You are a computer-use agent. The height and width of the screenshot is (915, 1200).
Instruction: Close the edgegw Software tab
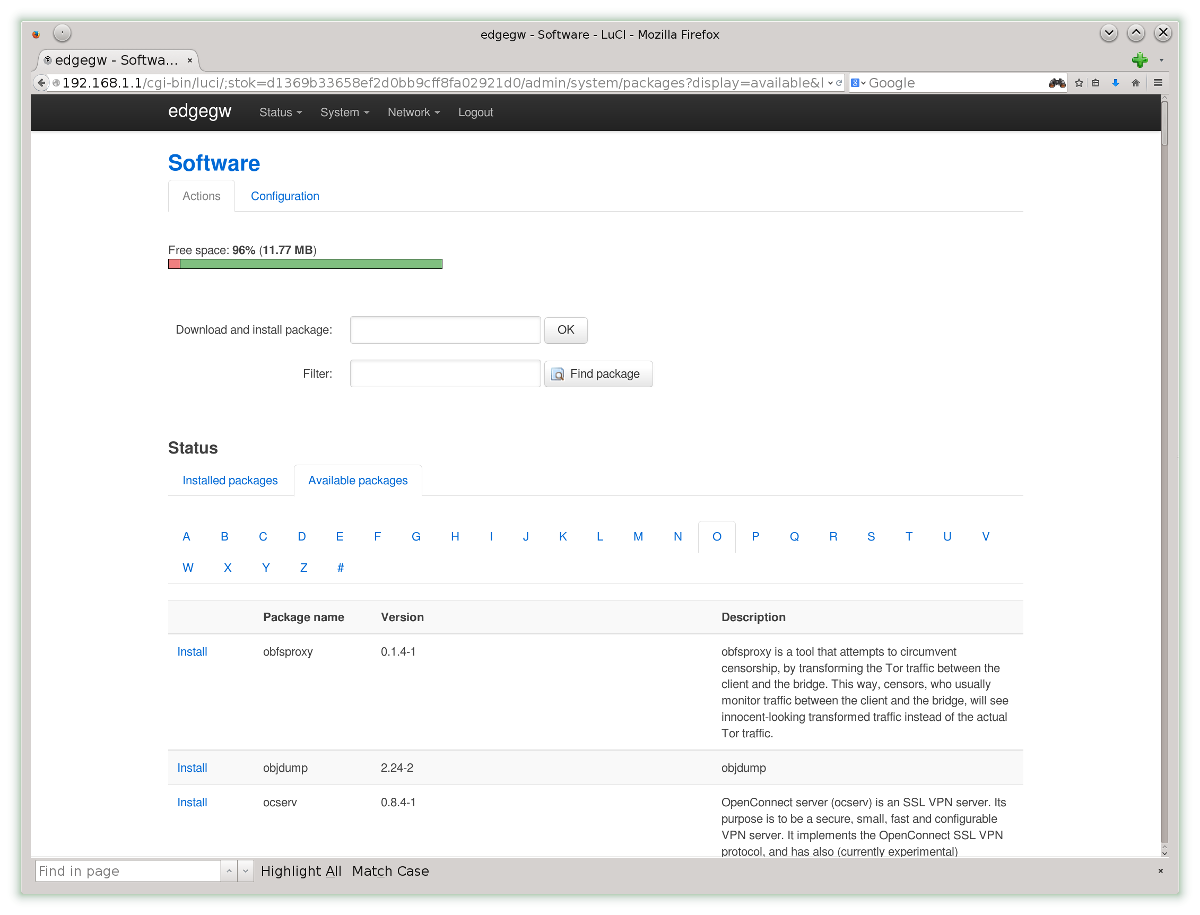click(x=190, y=60)
